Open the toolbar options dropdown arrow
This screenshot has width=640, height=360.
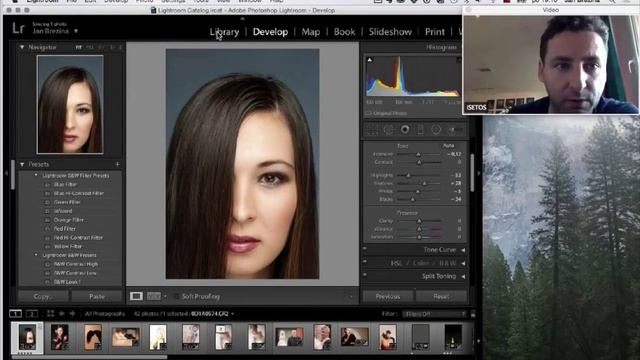coord(351,297)
